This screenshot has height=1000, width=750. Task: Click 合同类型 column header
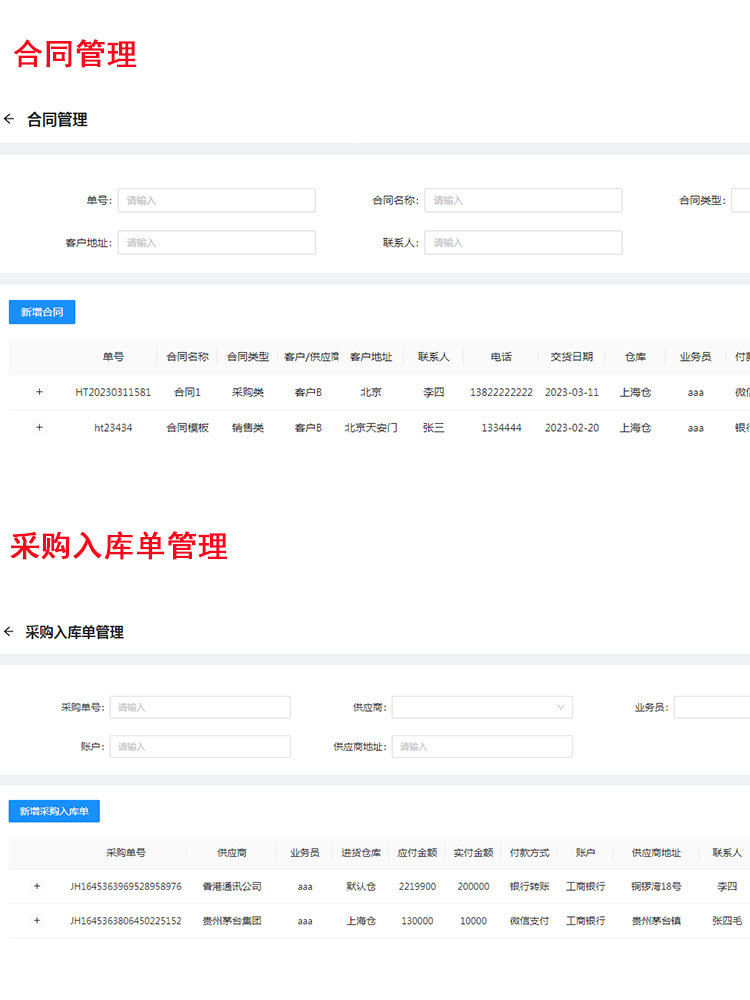(x=248, y=357)
